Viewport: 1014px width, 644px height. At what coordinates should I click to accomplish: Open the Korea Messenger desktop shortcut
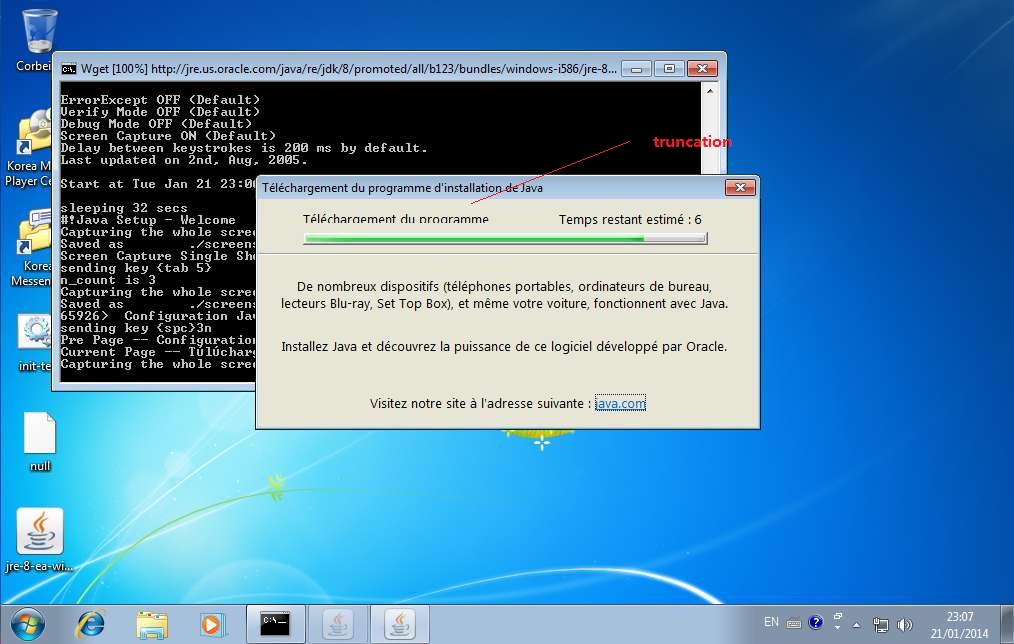[35, 235]
